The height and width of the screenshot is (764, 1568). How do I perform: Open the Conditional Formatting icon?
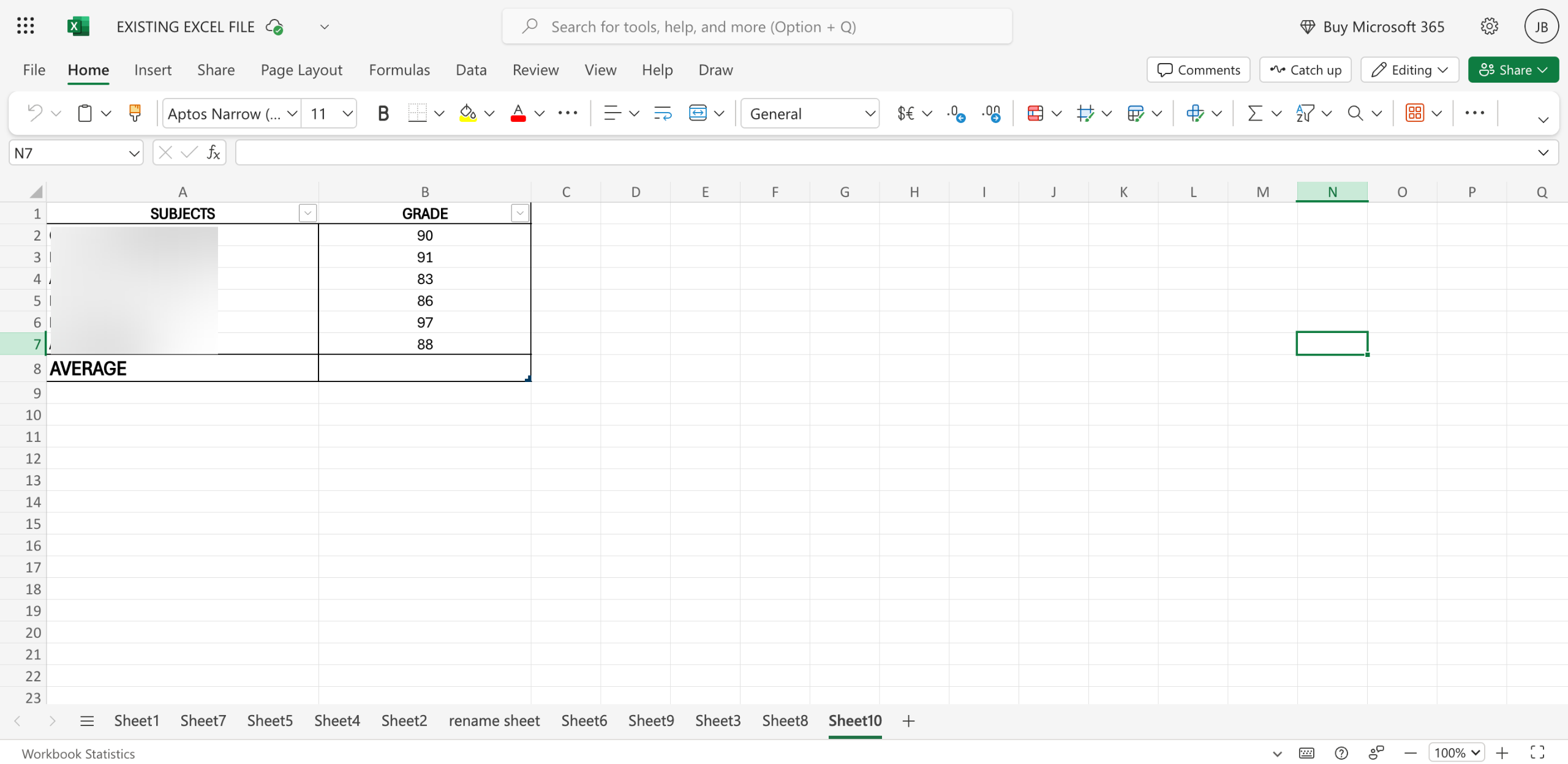(x=1035, y=113)
